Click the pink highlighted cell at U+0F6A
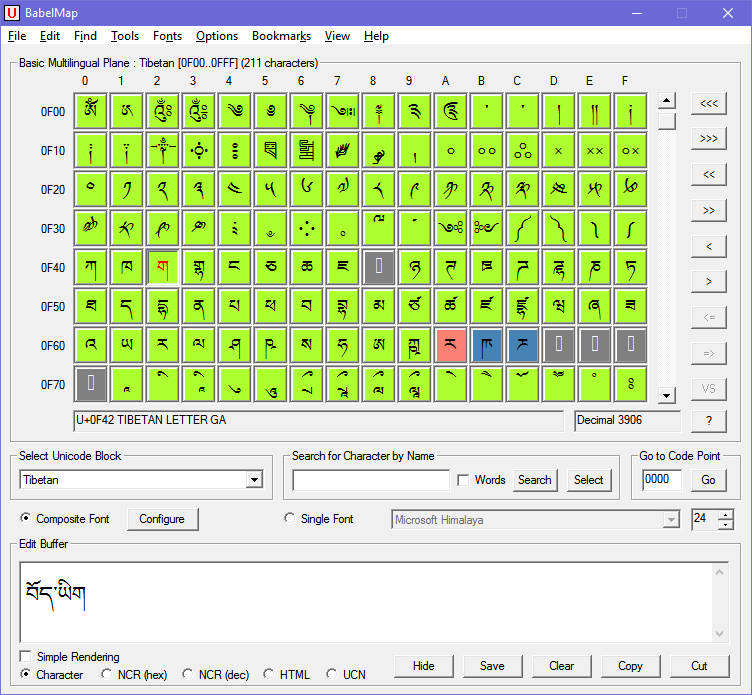The height and width of the screenshot is (695, 752). (450, 345)
